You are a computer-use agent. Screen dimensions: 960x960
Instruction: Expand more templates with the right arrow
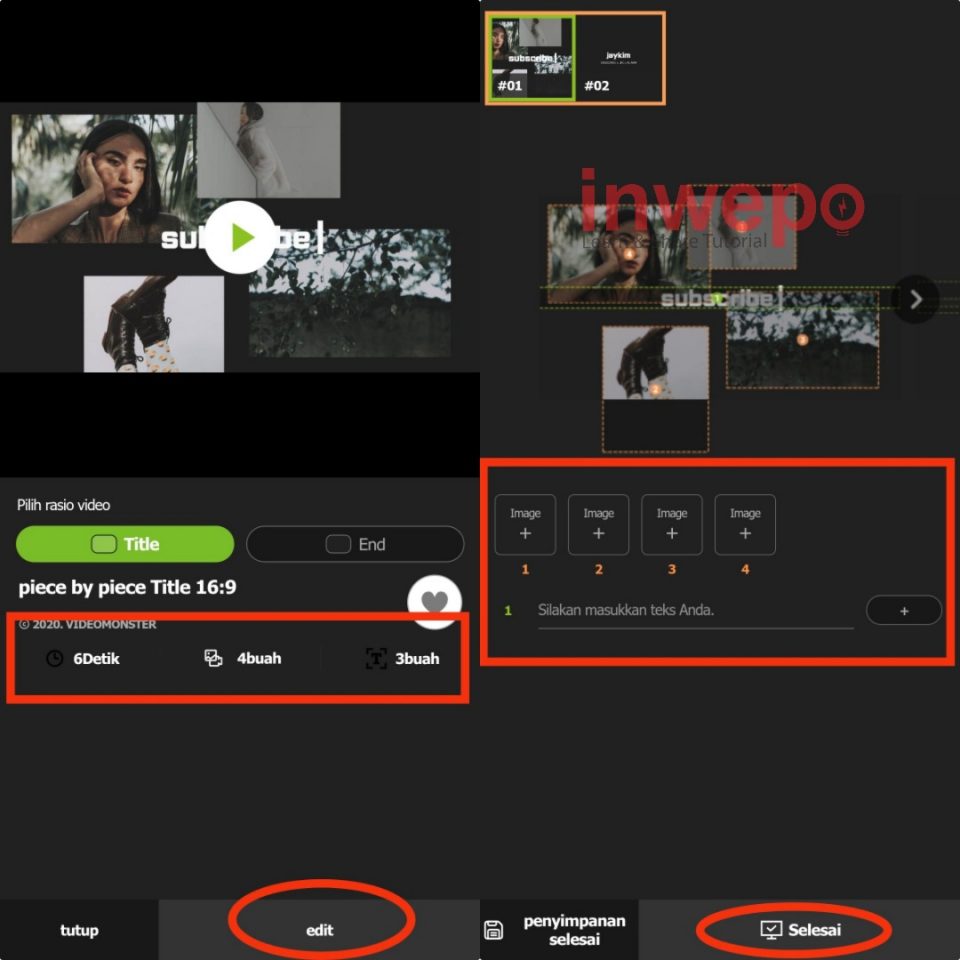916,298
